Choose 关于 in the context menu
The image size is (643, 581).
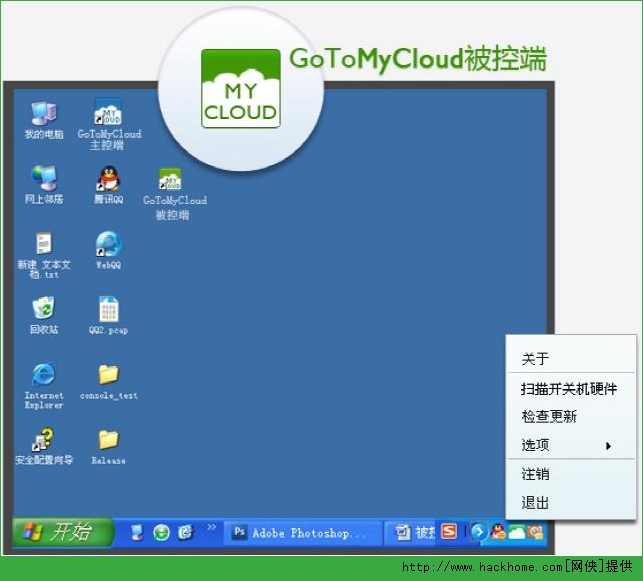536,359
